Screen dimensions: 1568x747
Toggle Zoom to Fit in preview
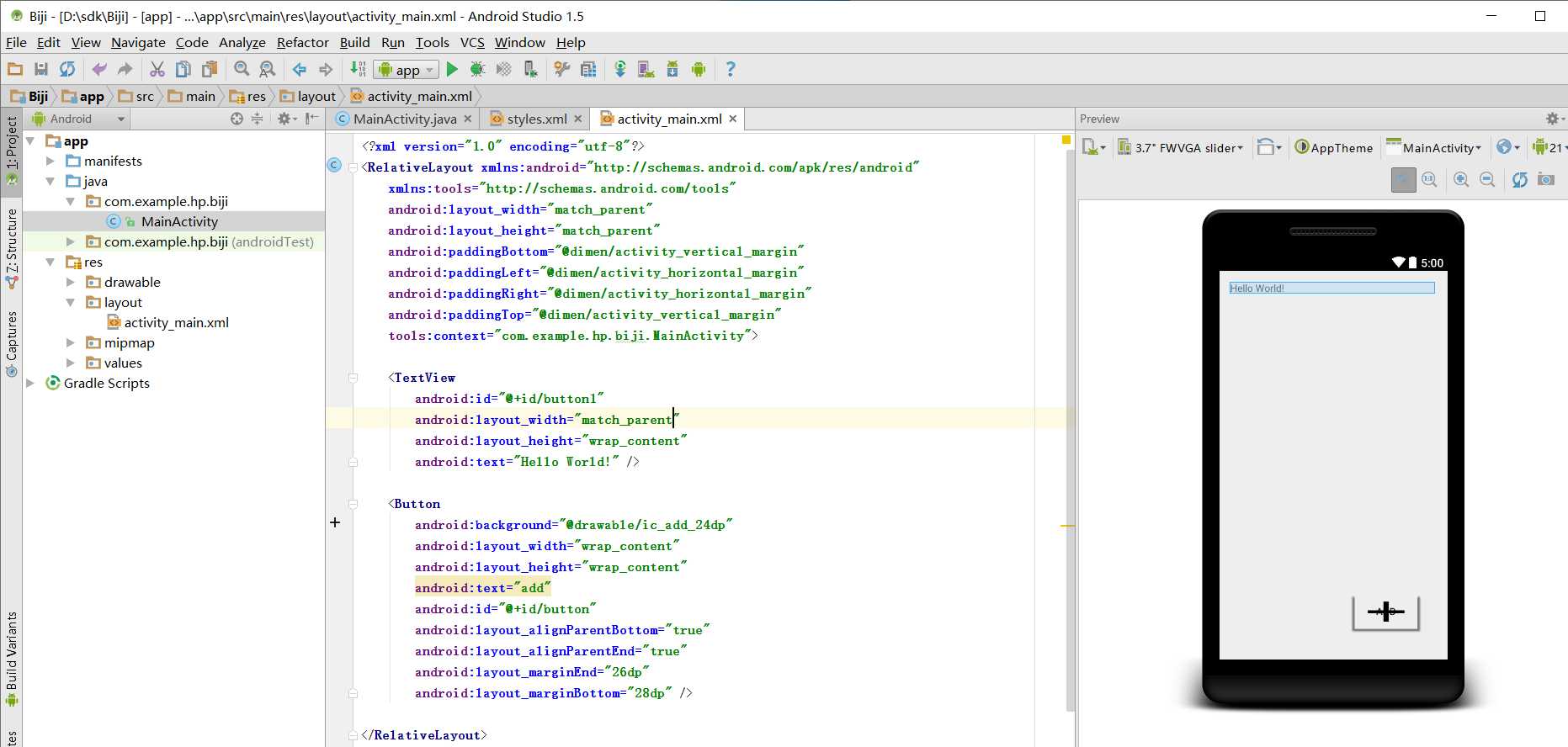pyautogui.click(x=1403, y=180)
